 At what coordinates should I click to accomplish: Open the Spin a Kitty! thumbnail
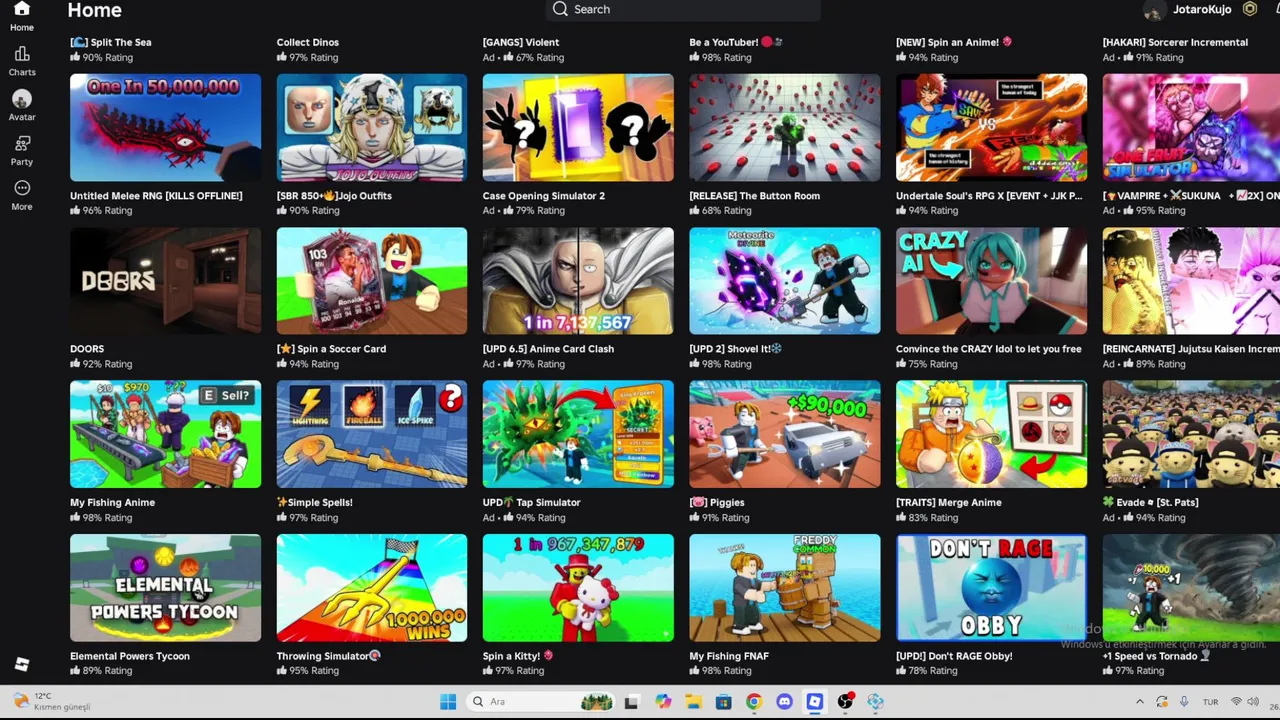pyautogui.click(x=578, y=588)
